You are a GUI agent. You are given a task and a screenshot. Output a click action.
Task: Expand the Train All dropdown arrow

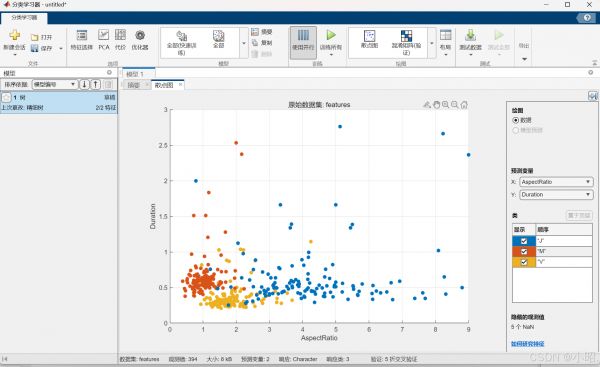331,55
